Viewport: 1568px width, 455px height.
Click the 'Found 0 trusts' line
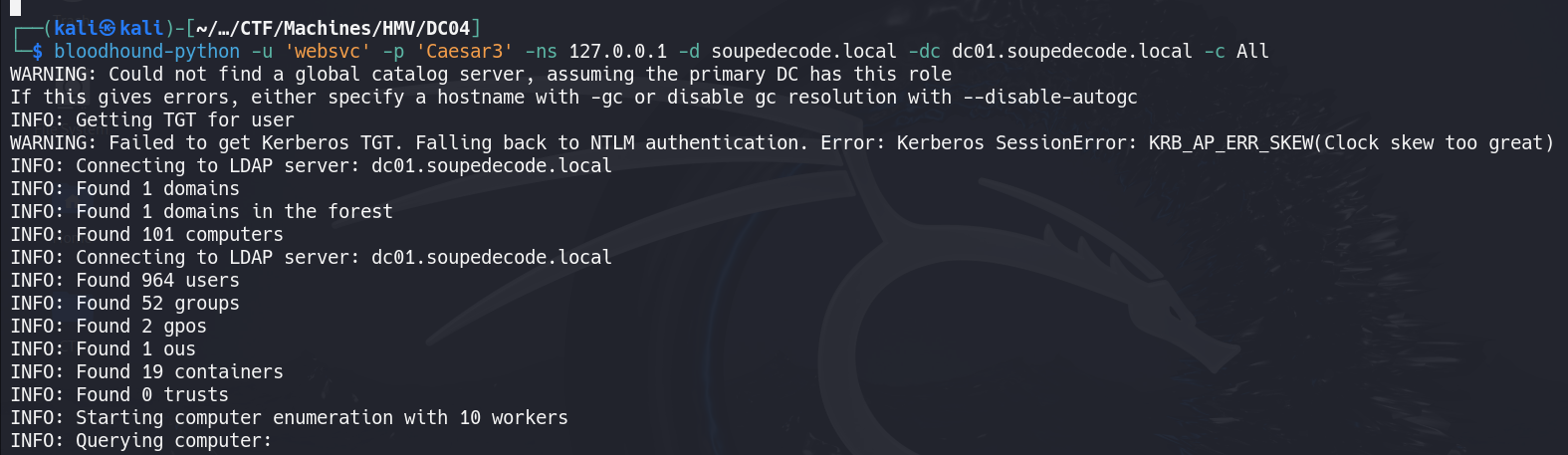point(119,394)
